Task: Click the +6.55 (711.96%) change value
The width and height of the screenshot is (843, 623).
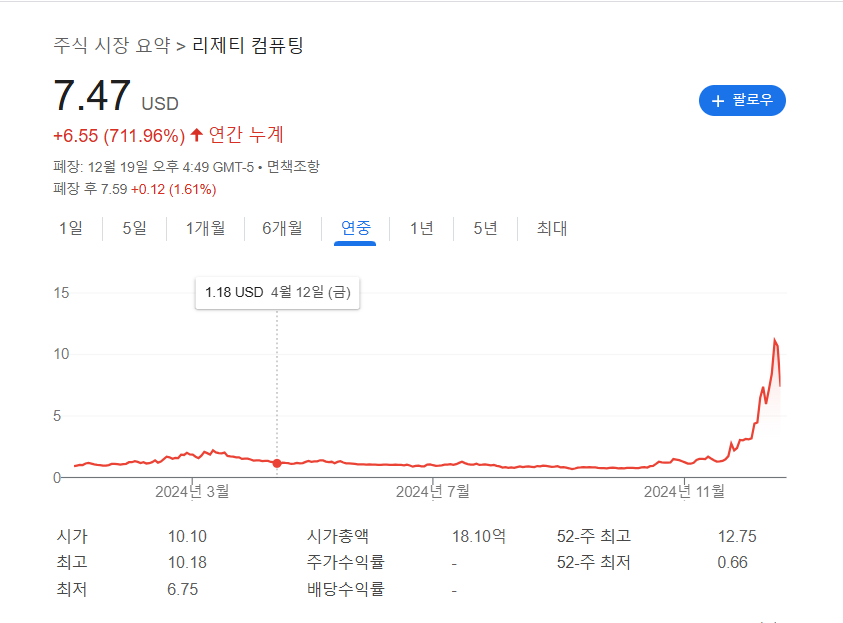Action: (119, 135)
